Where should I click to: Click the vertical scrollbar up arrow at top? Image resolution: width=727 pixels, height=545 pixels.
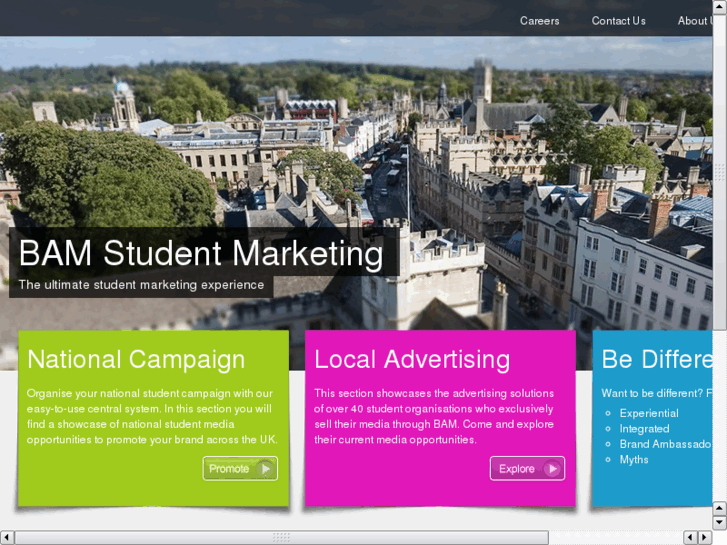click(x=720, y=7)
